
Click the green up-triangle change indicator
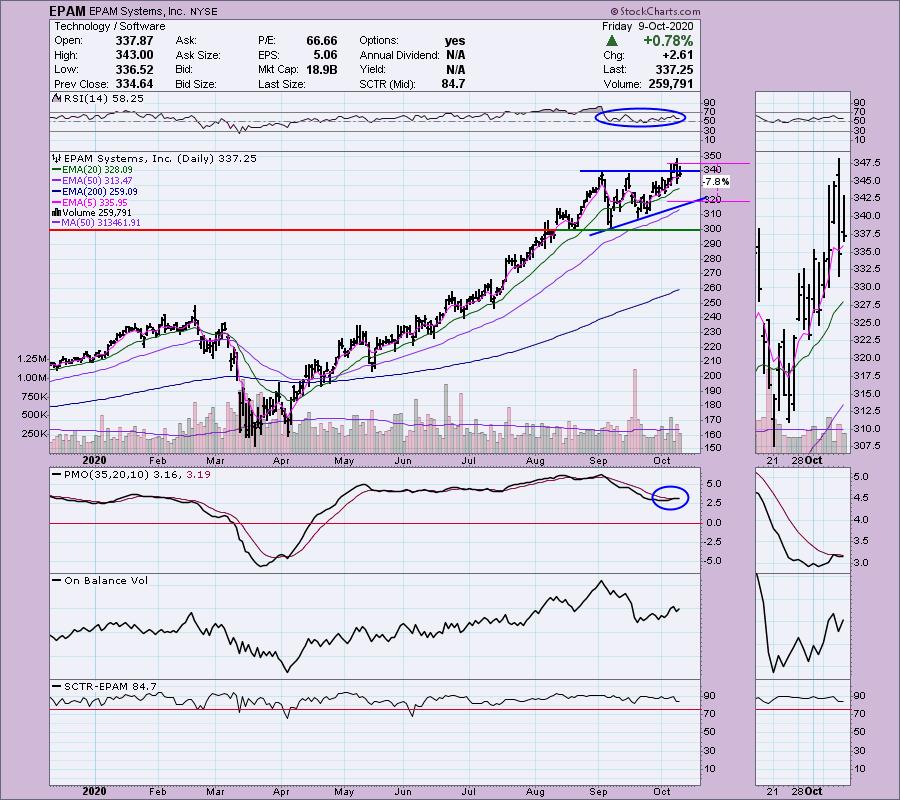point(612,41)
